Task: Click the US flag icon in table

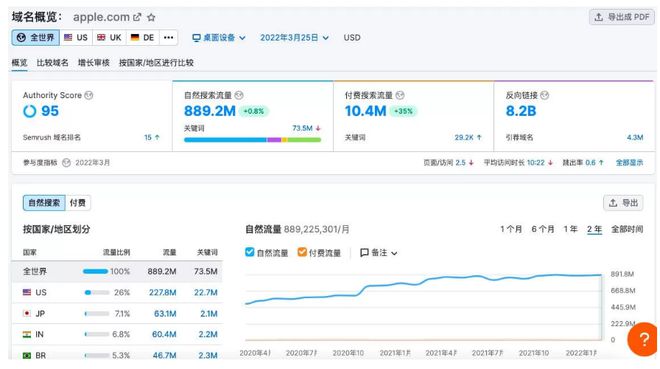Action: click(27, 292)
